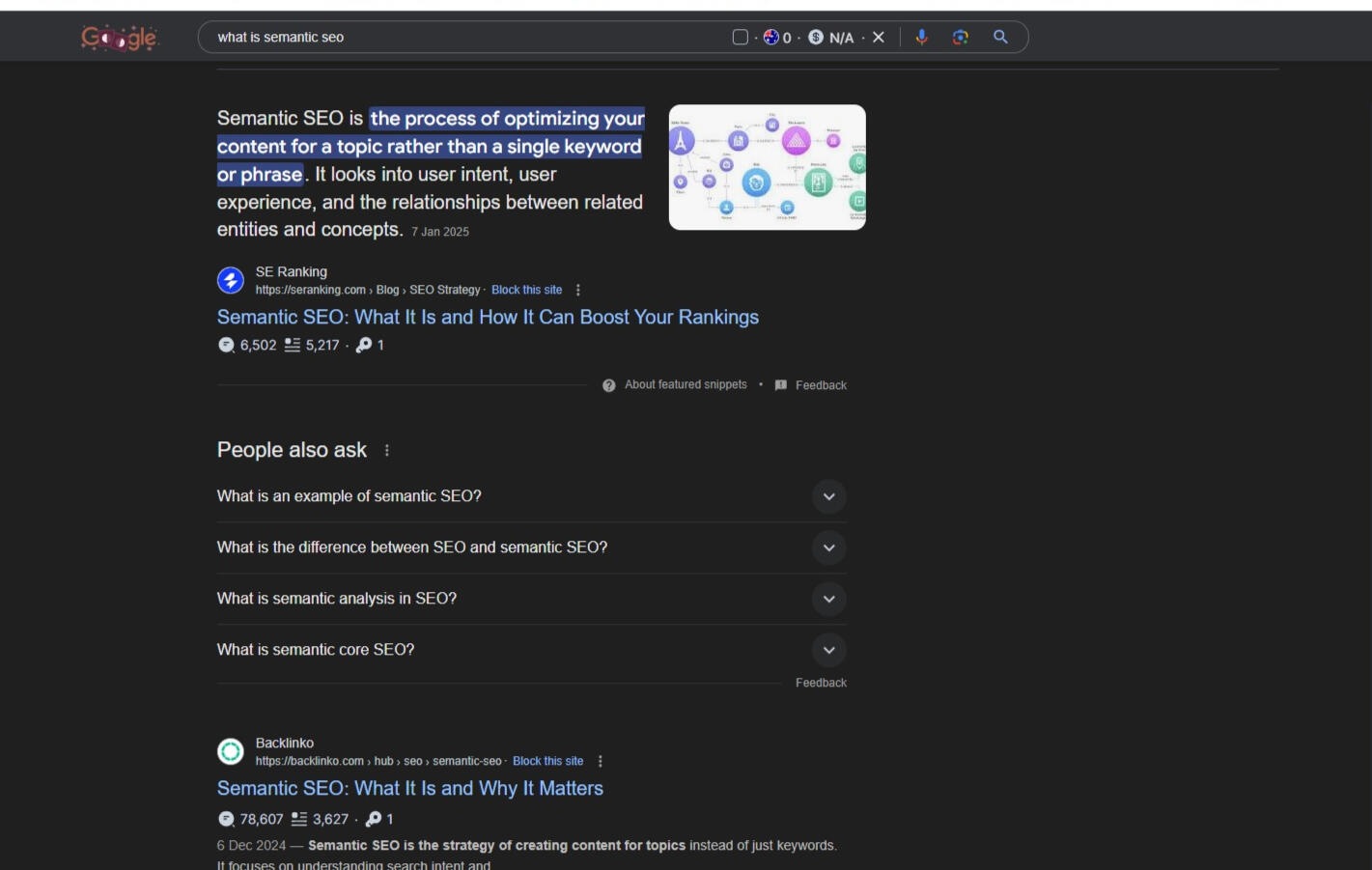Click the SE Ranking site favicon

(x=231, y=280)
